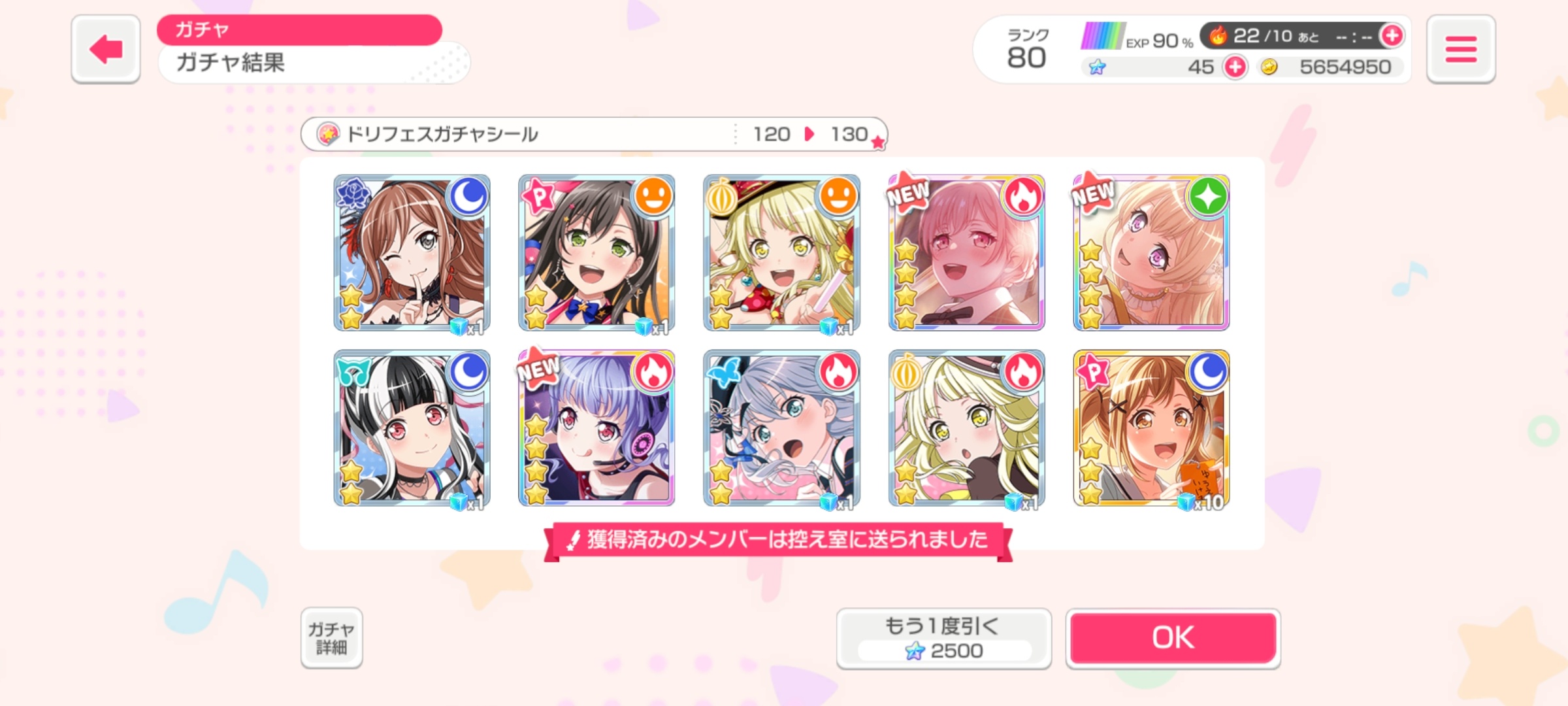The width and height of the screenshot is (1568, 706).
Task: Select the NEW blonde four-star card
Action: click(1151, 252)
